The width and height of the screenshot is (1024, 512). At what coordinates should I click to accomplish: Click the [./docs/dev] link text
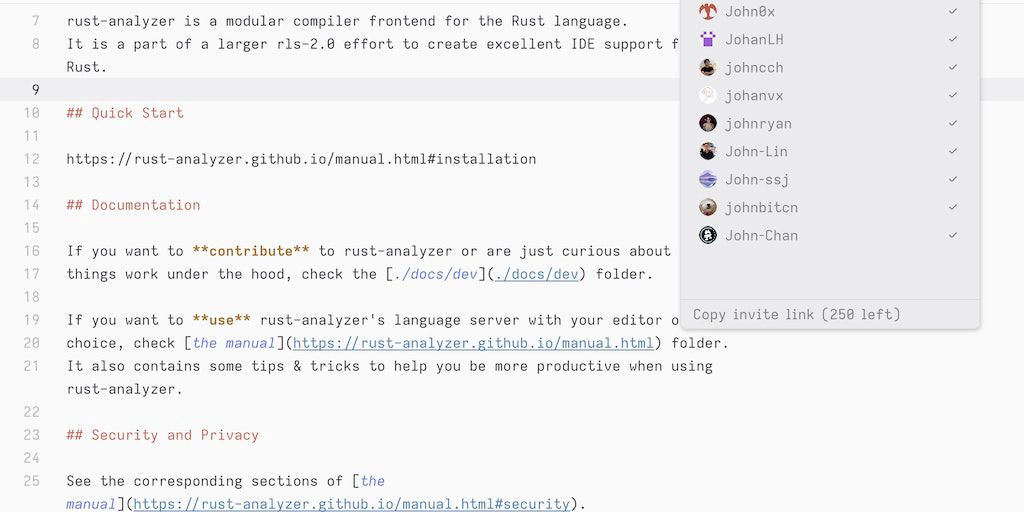[x=436, y=274]
